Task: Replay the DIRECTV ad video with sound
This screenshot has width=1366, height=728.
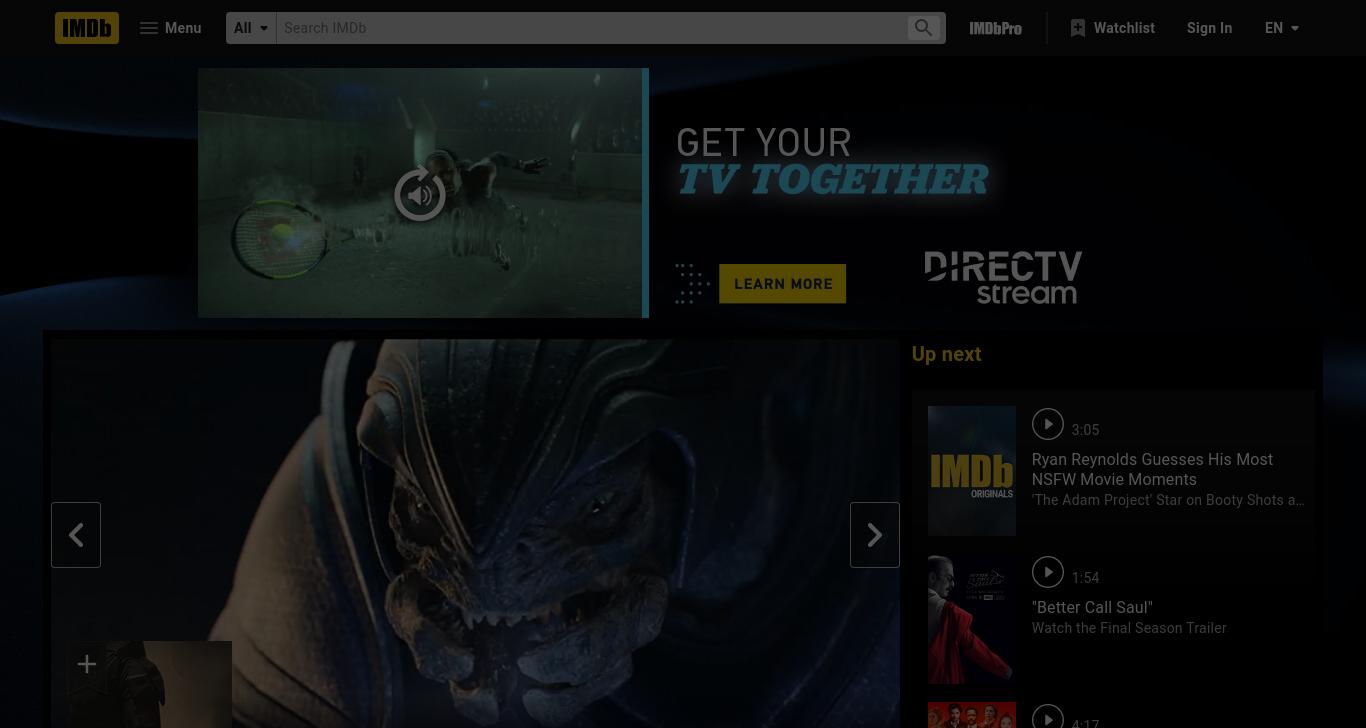Action: tap(420, 195)
